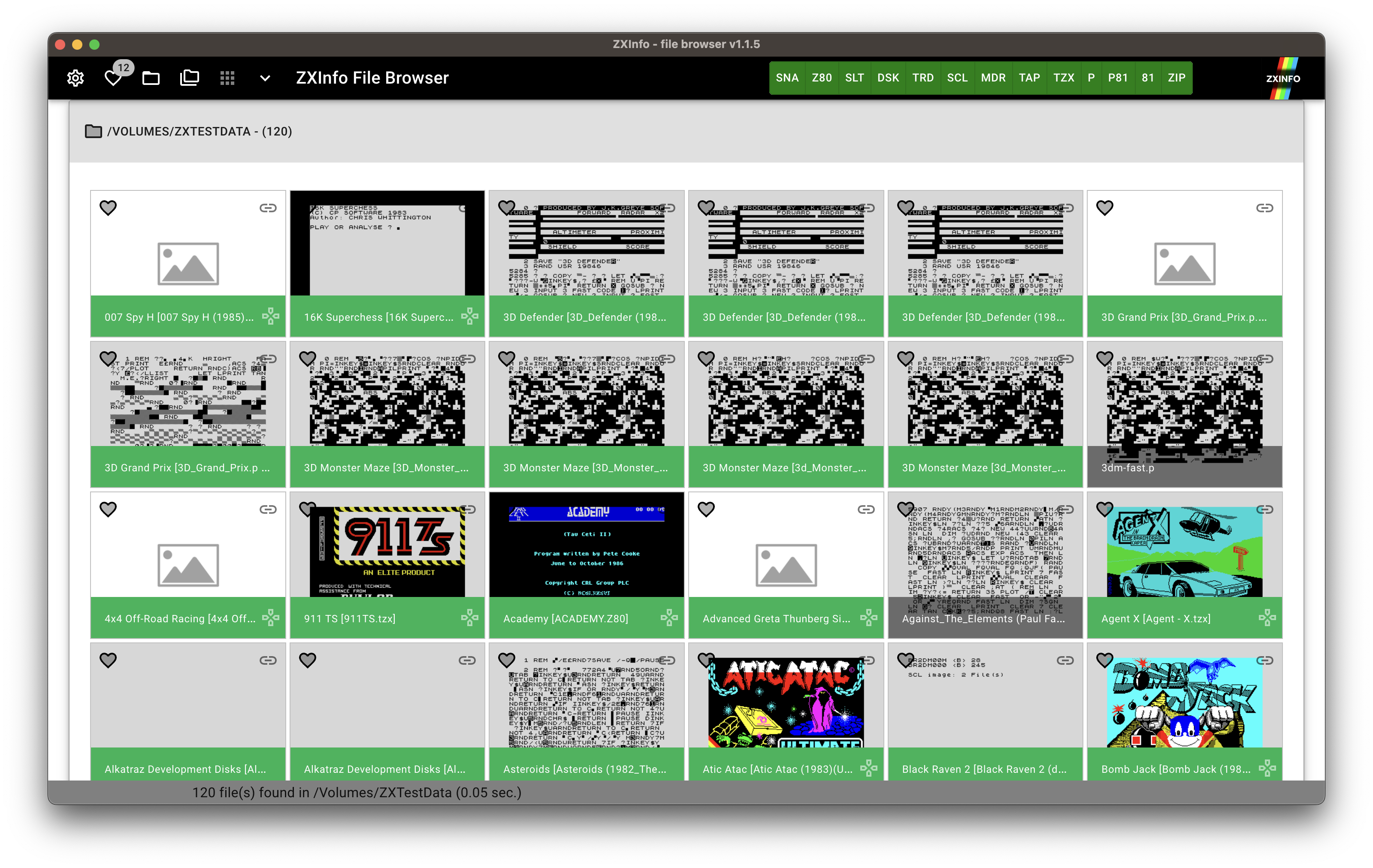Click the open multiple folders icon
The image size is (1373, 868).
pyautogui.click(x=189, y=78)
